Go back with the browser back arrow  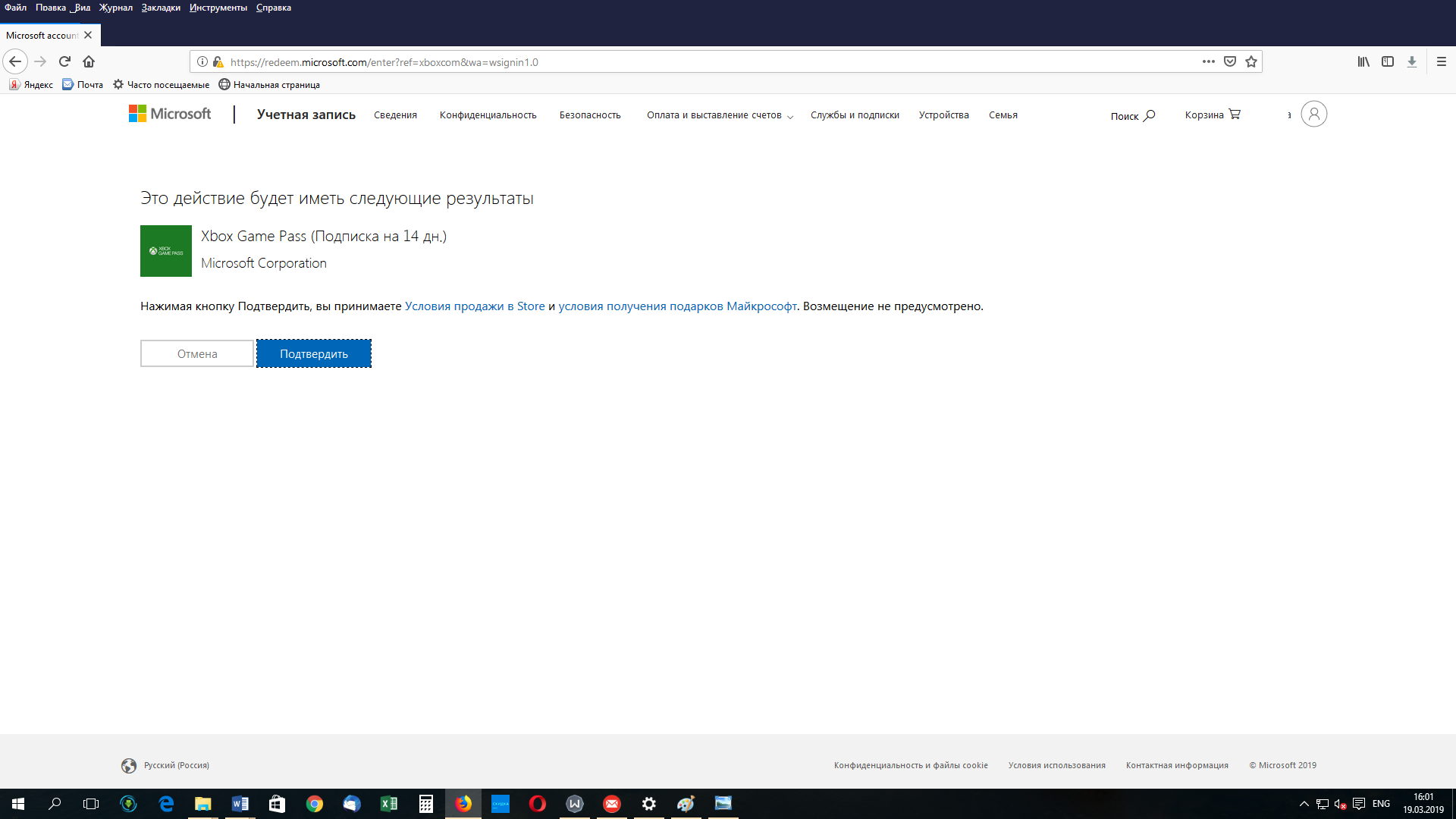point(15,61)
